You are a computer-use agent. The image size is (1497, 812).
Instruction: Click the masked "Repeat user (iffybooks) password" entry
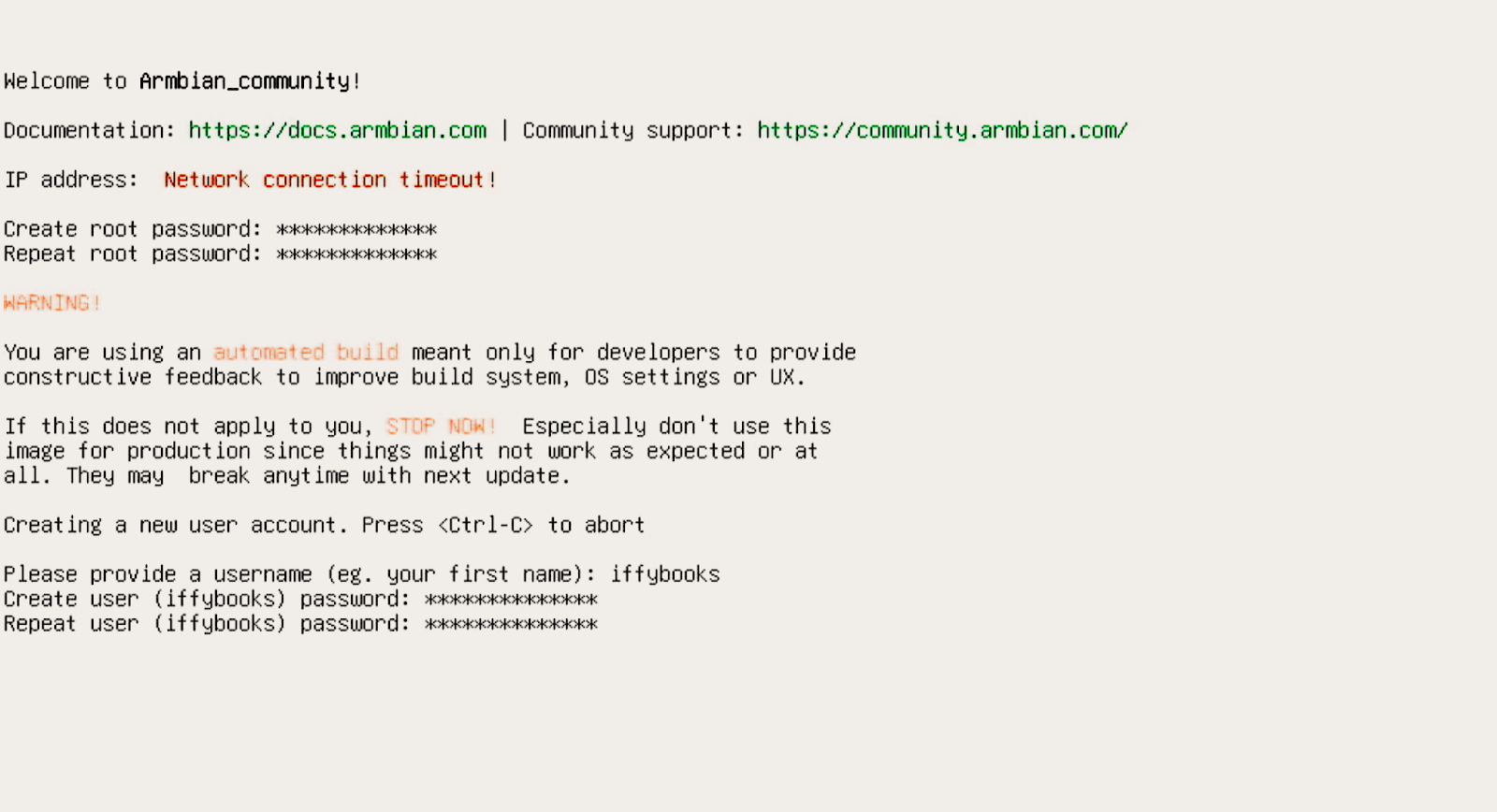(511, 624)
